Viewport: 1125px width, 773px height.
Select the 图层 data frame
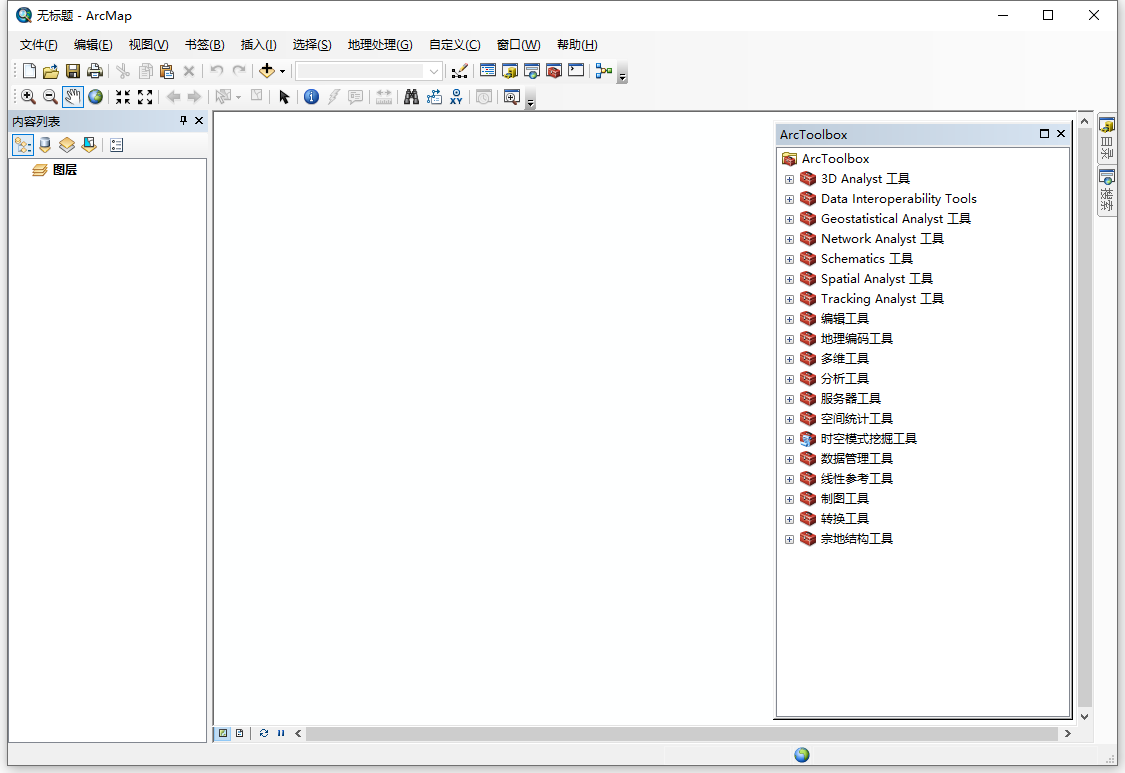pyautogui.click(x=65, y=170)
